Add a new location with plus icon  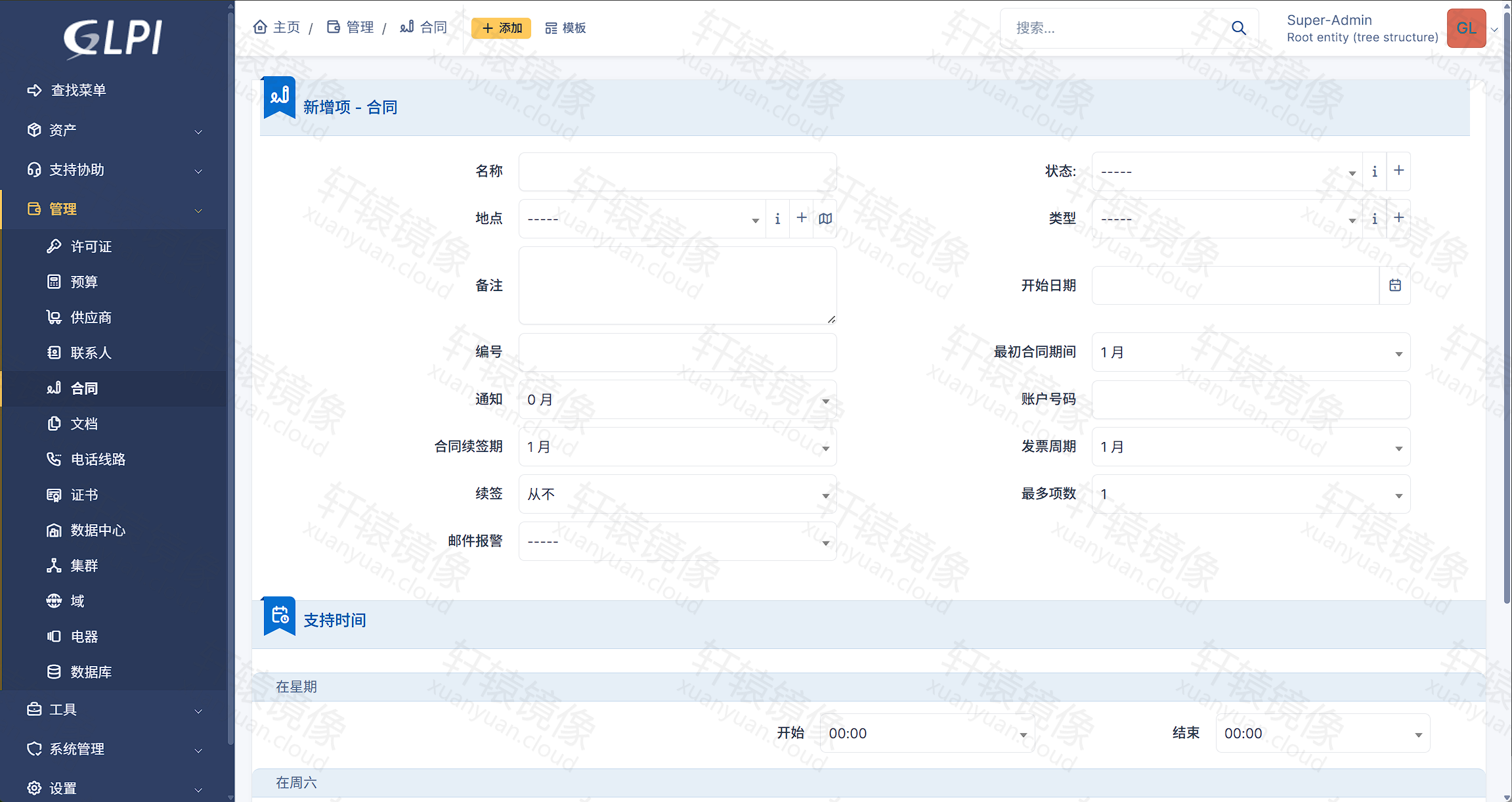click(801, 218)
